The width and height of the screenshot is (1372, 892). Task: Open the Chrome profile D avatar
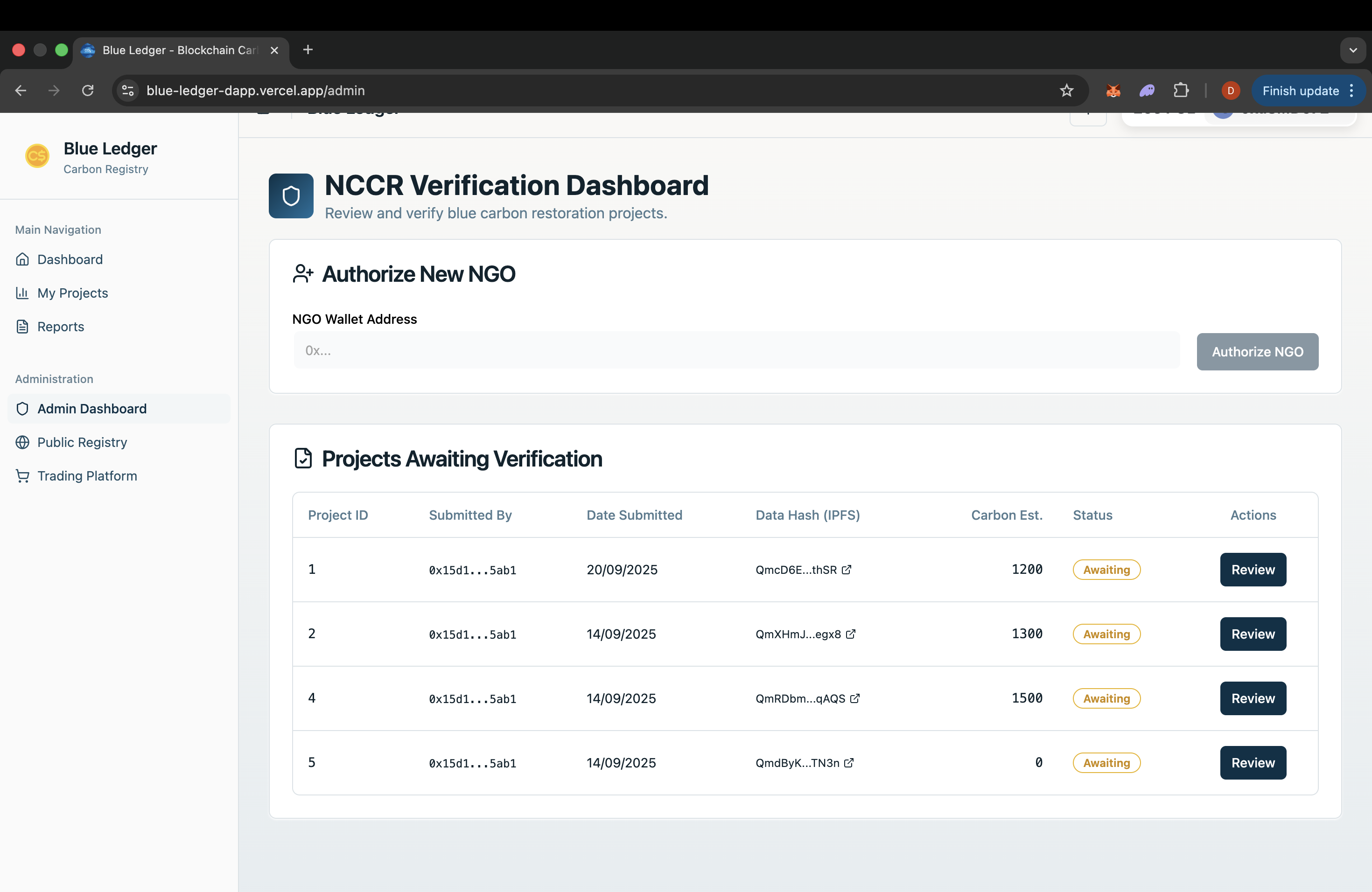(x=1230, y=91)
